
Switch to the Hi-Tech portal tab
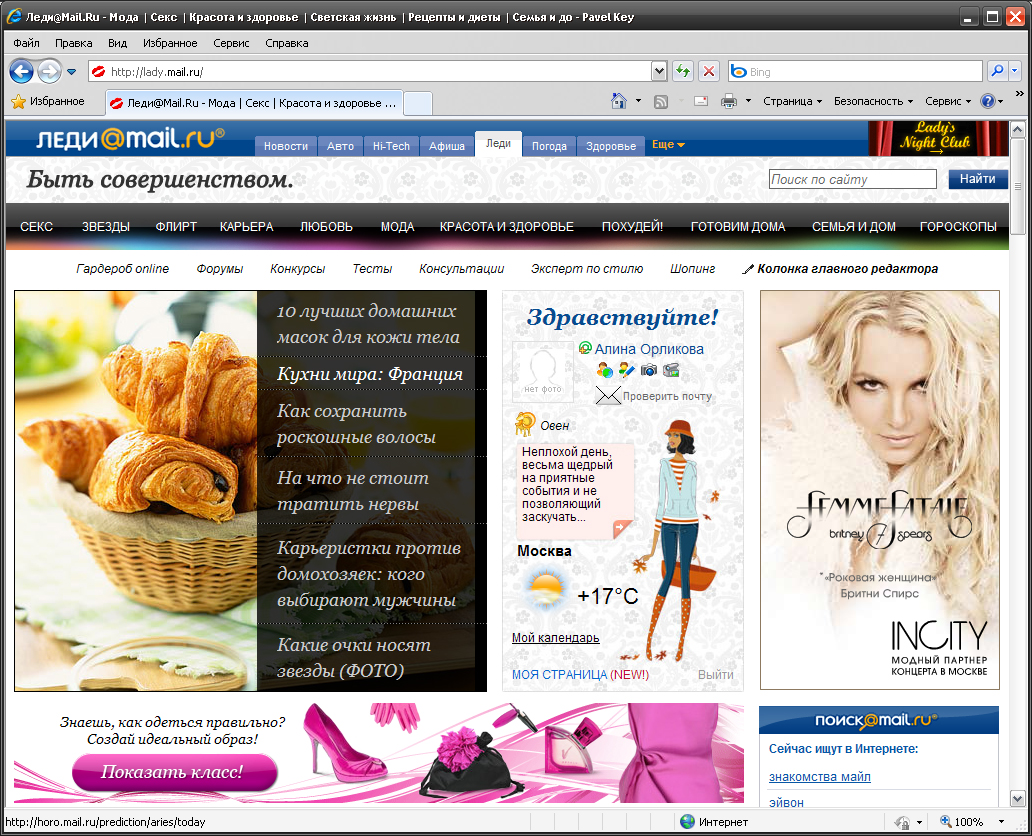coord(391,146)
